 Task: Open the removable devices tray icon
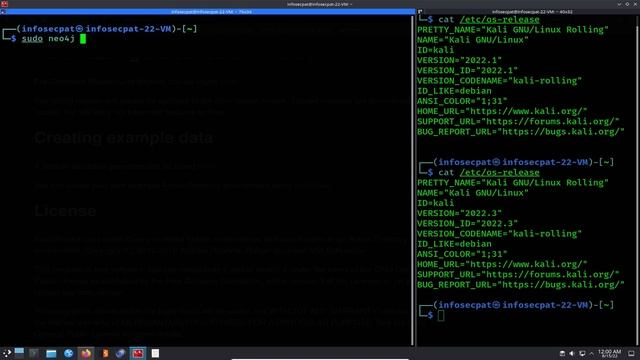pos(562,353)
